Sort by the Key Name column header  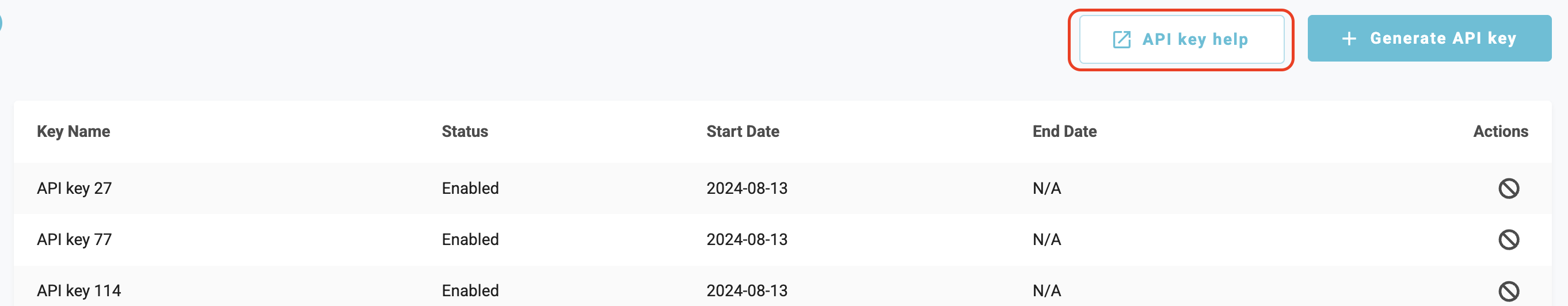(74, 131)
